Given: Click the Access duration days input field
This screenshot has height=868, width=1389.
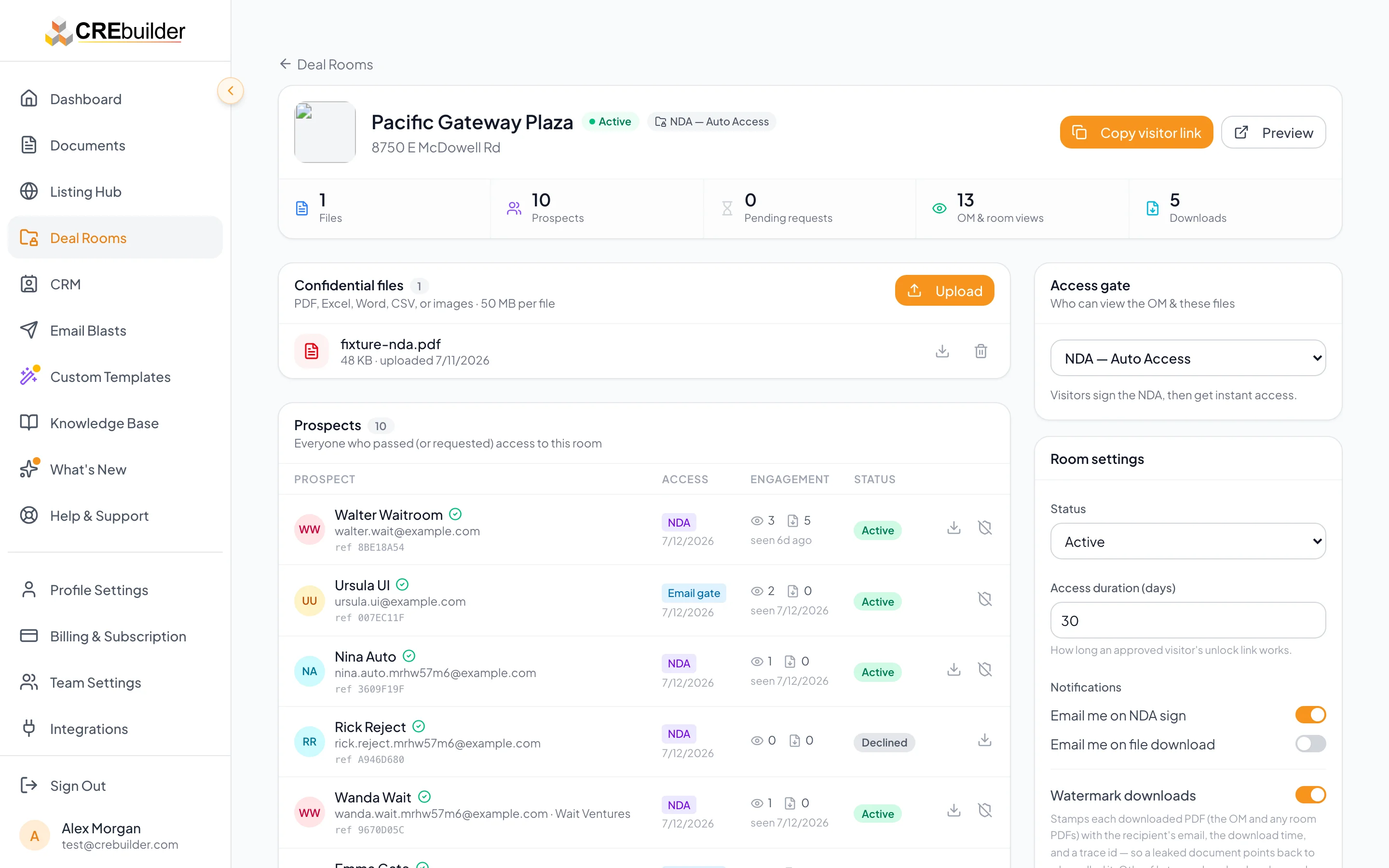Looking at the screenshot, I should [x=1187, y=621].
